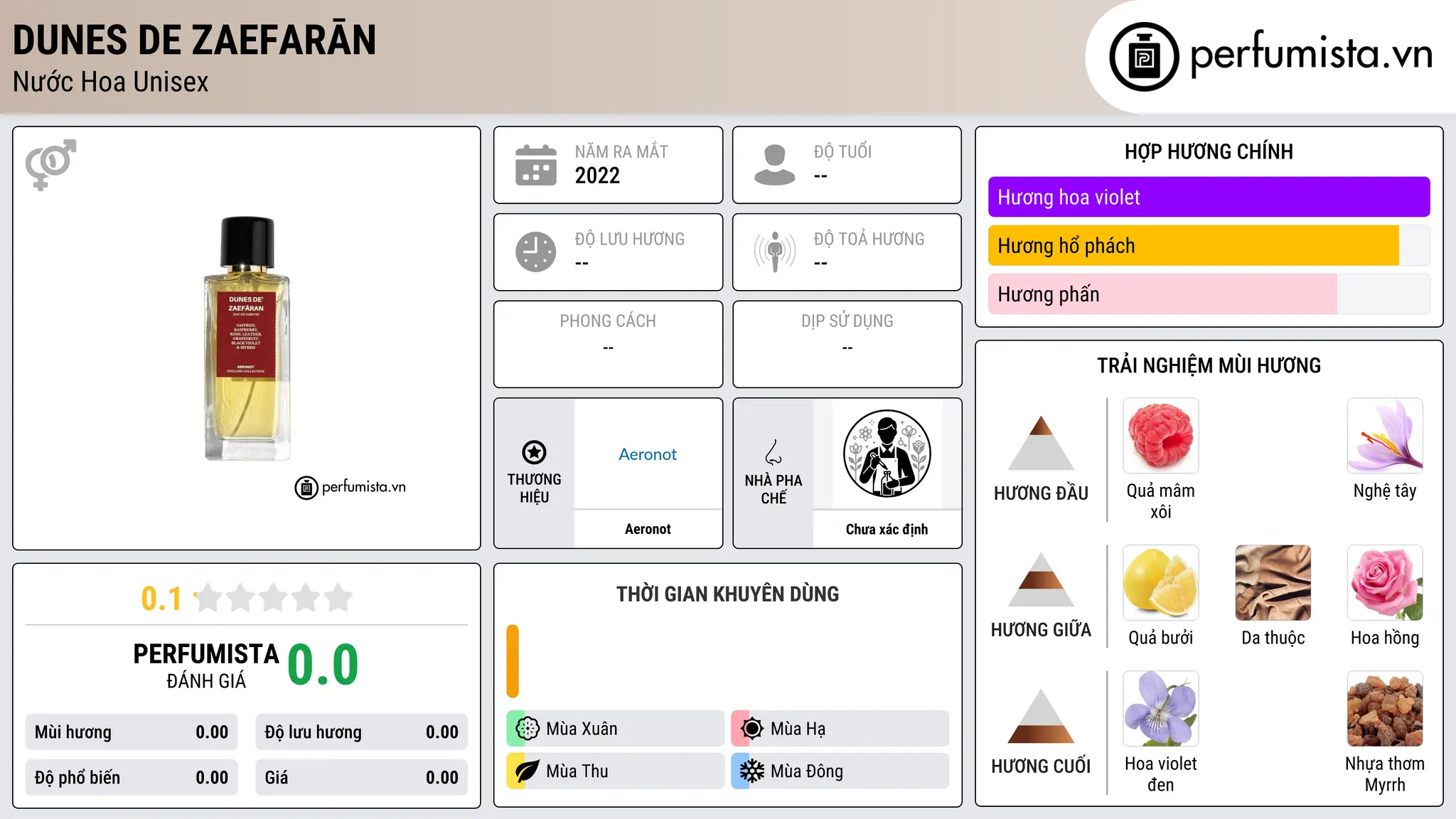Click the base notes pyramid icon
Image resolution: width=1456 pixels, height=819 pixels.
(x=1041, y=716)
